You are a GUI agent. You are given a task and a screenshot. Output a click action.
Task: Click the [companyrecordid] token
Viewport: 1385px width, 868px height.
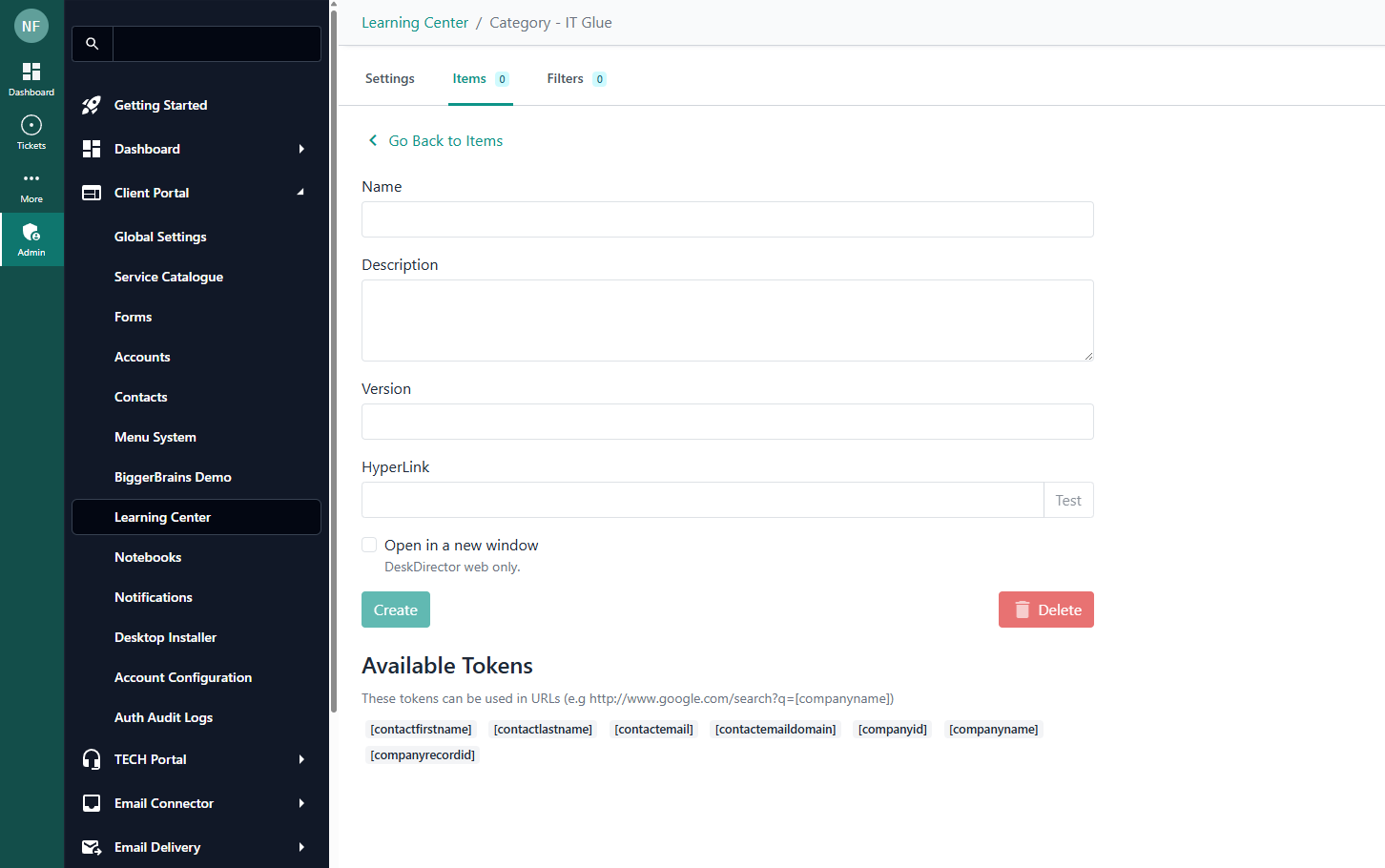click(423, 754)
